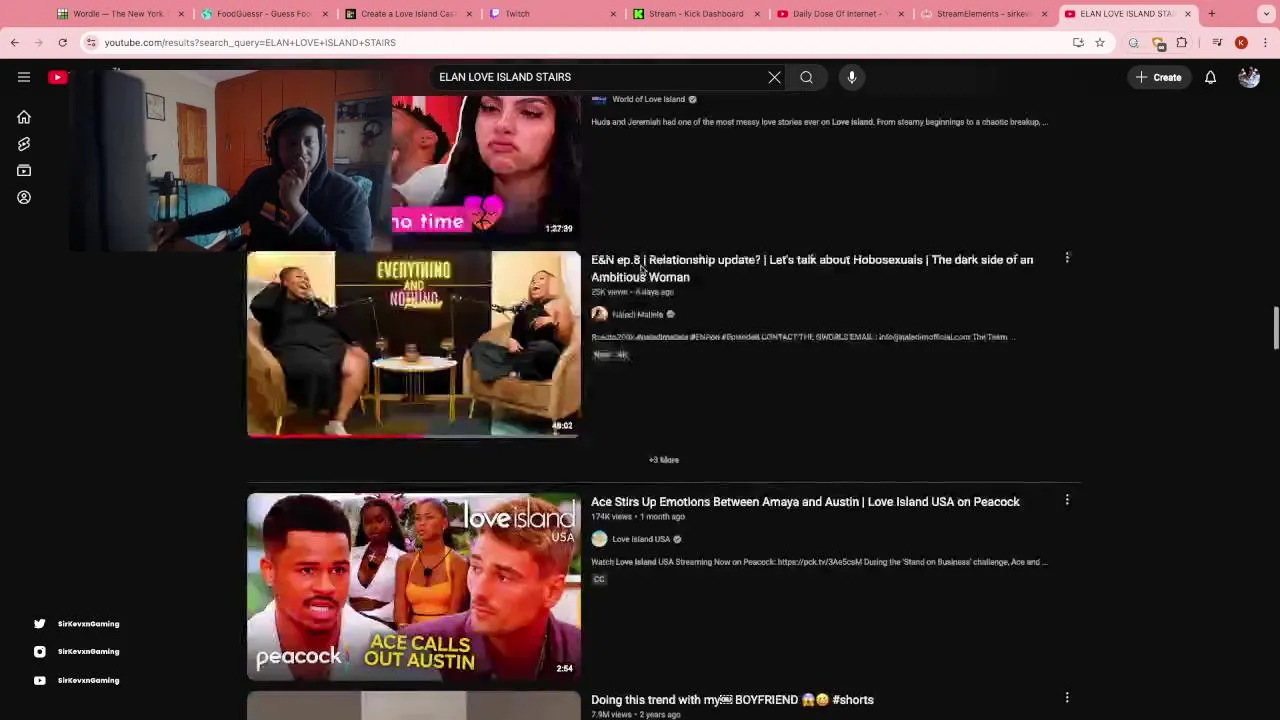Visit Love Island USA channel name
This screenshot has width=1280, height=720.
tap(641, 539)
